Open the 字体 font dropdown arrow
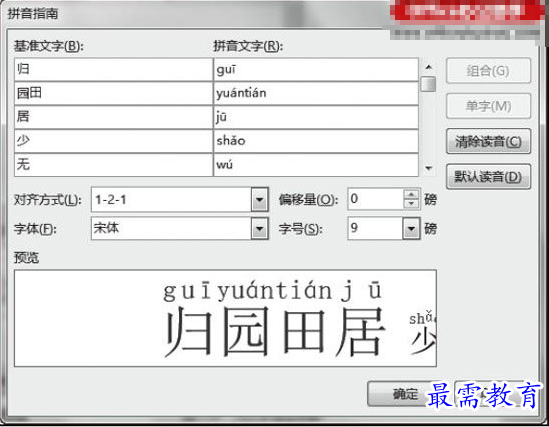549x427 pixels. pyautogui.click(x=259, y=229)
